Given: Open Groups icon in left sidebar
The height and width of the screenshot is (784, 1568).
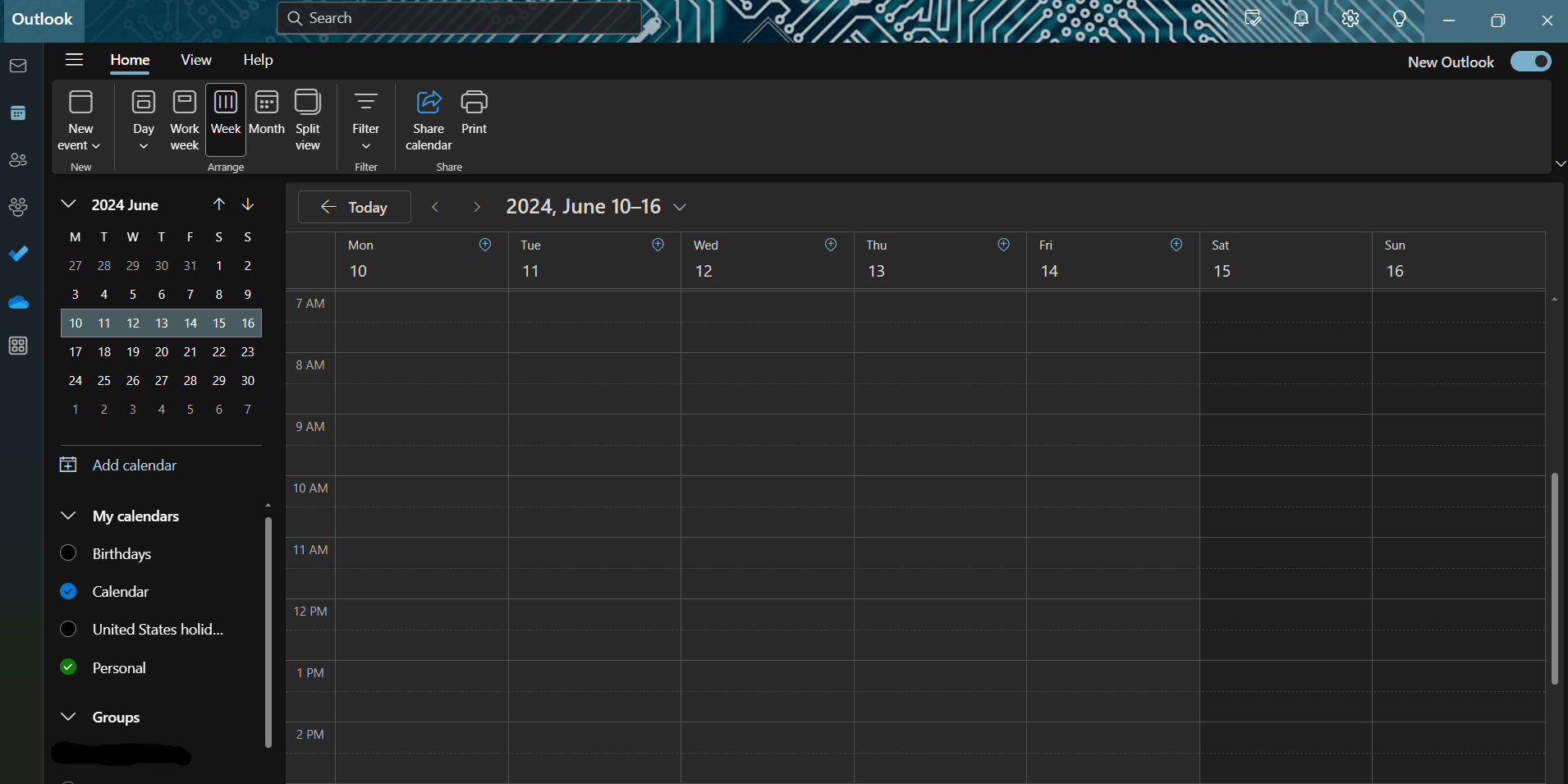Looking at the screenshot, I should tap(18, 206).
